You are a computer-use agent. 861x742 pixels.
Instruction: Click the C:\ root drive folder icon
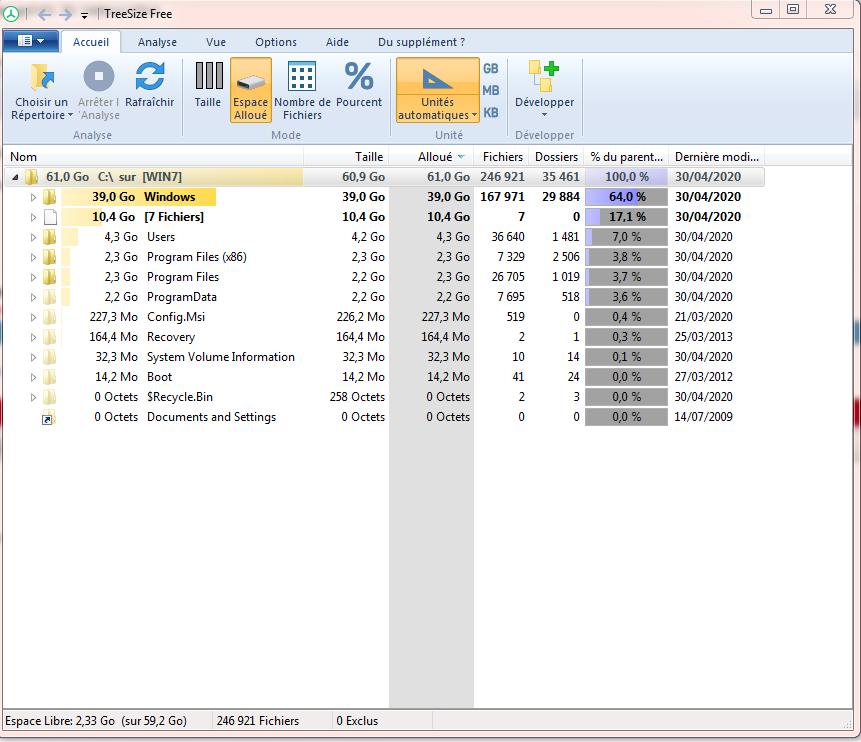[32, 177]
